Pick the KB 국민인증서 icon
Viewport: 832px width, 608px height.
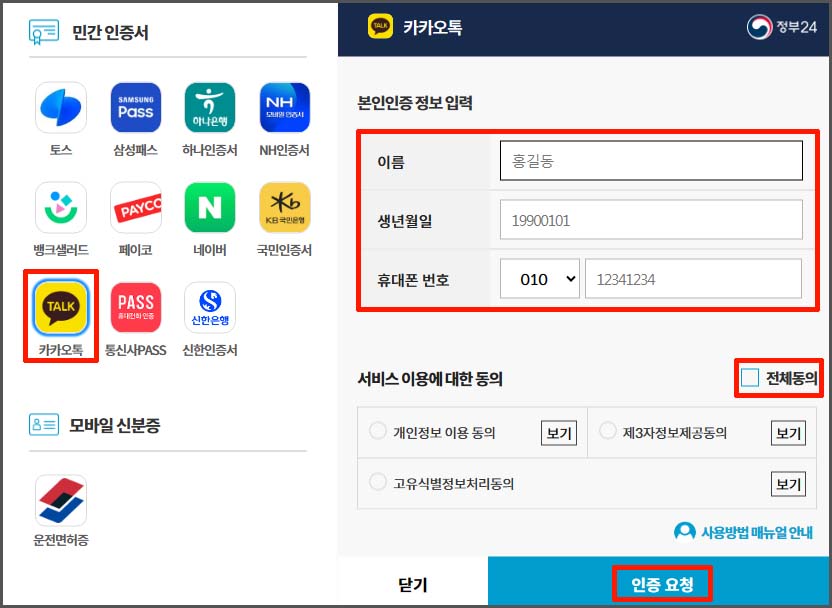pos(285,207)
